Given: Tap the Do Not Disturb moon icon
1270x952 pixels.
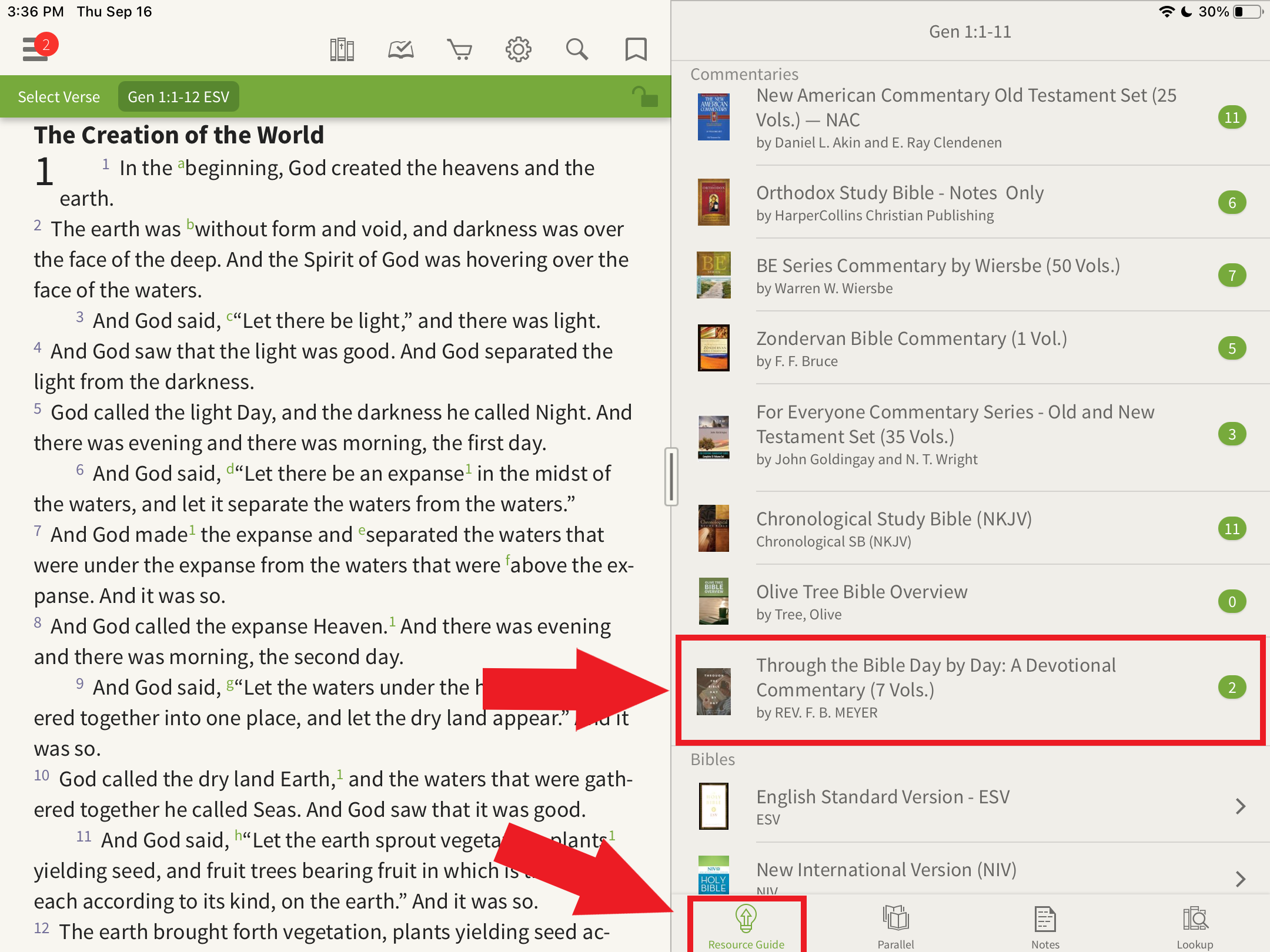Looking at the screenshot, I should (1187, 12).
